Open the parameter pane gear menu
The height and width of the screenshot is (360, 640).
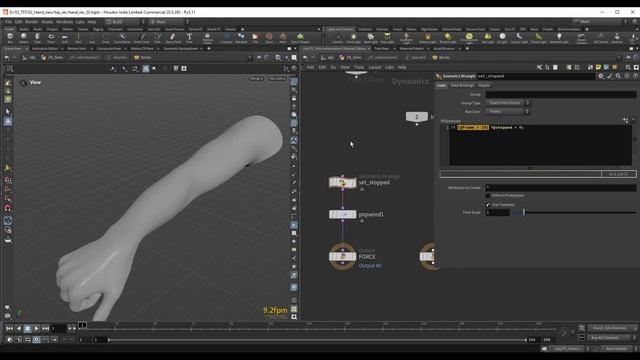click(601, 76)
